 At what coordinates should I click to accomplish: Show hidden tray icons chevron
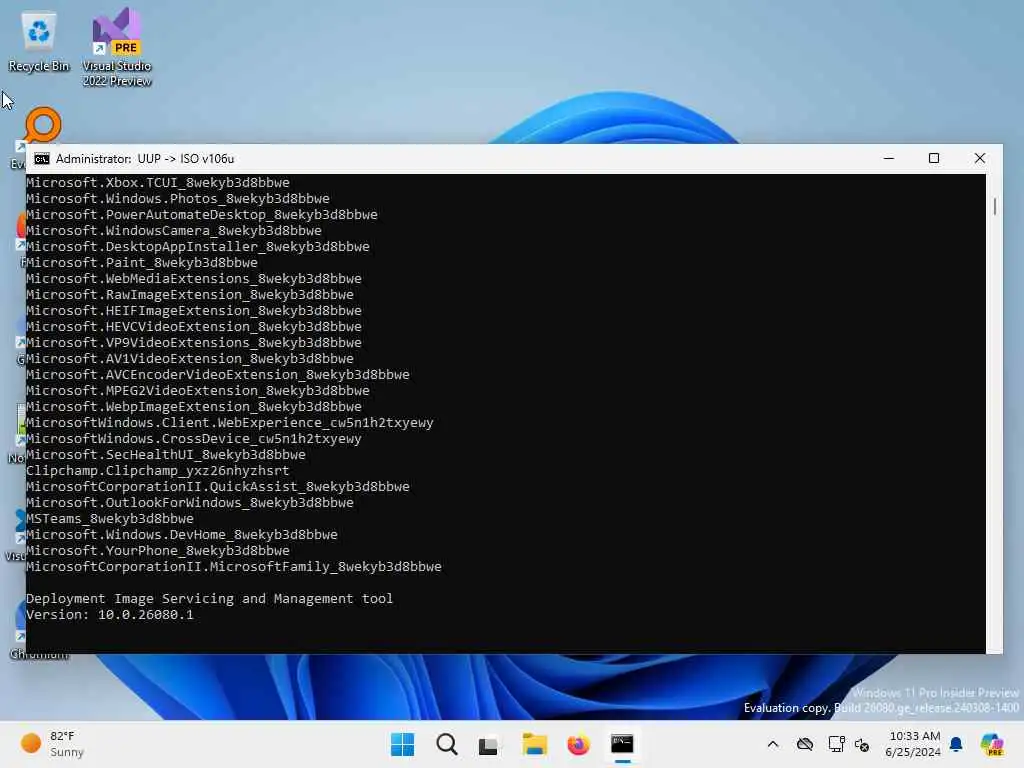click(773, 744)
